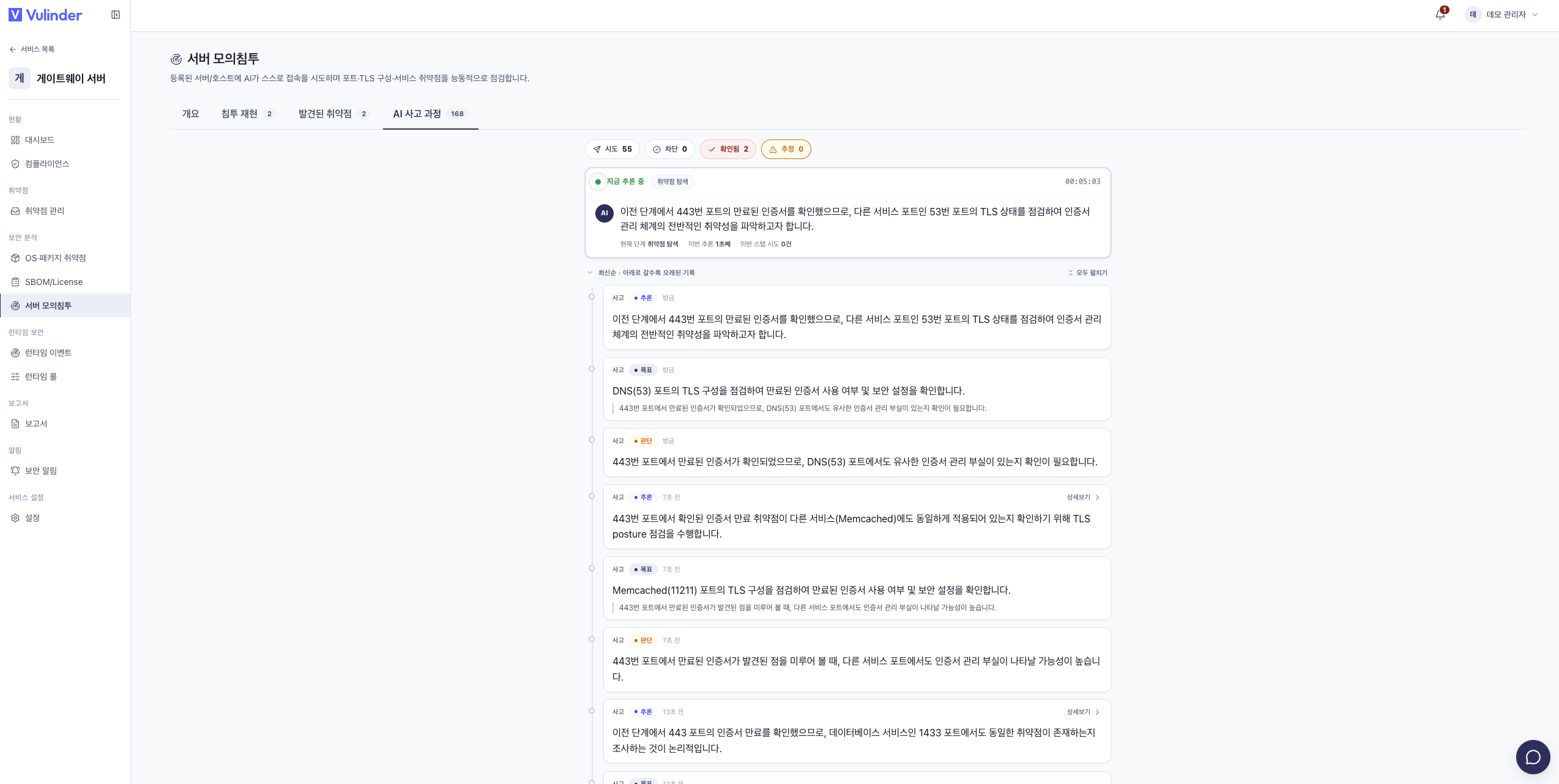
Task: Click the Memcached(11211) 목표 entry text
Action: click(811, 590)
